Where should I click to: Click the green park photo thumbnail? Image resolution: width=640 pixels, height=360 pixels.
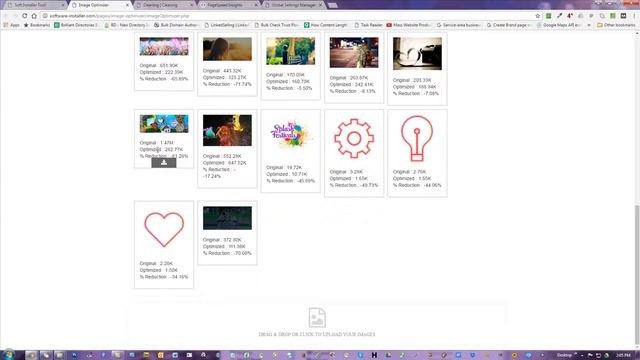click(x=291, y=51)
